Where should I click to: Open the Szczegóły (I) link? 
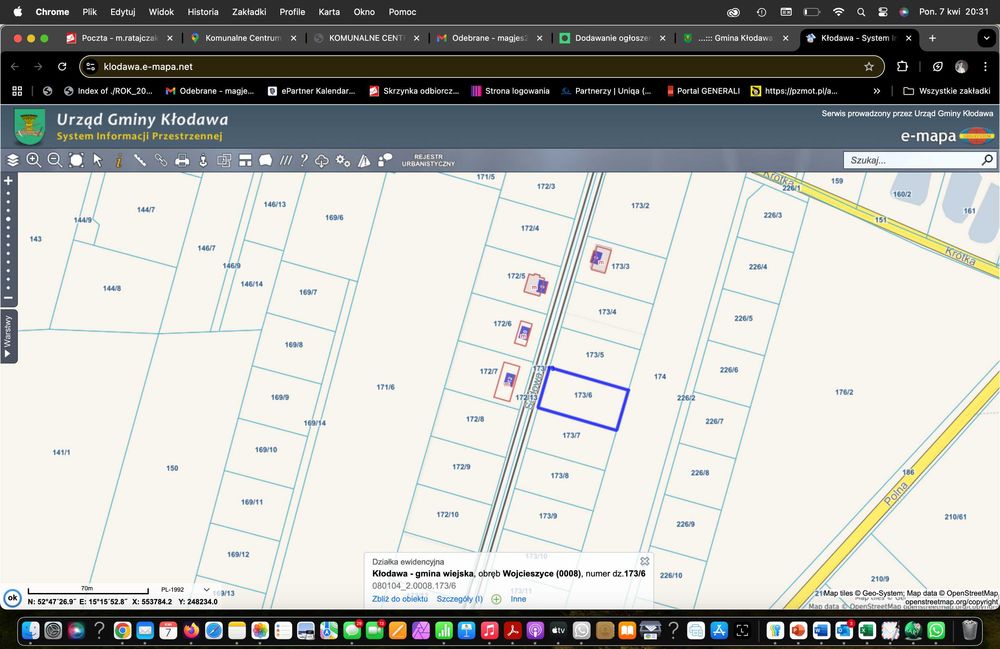(x=460, y=599)
